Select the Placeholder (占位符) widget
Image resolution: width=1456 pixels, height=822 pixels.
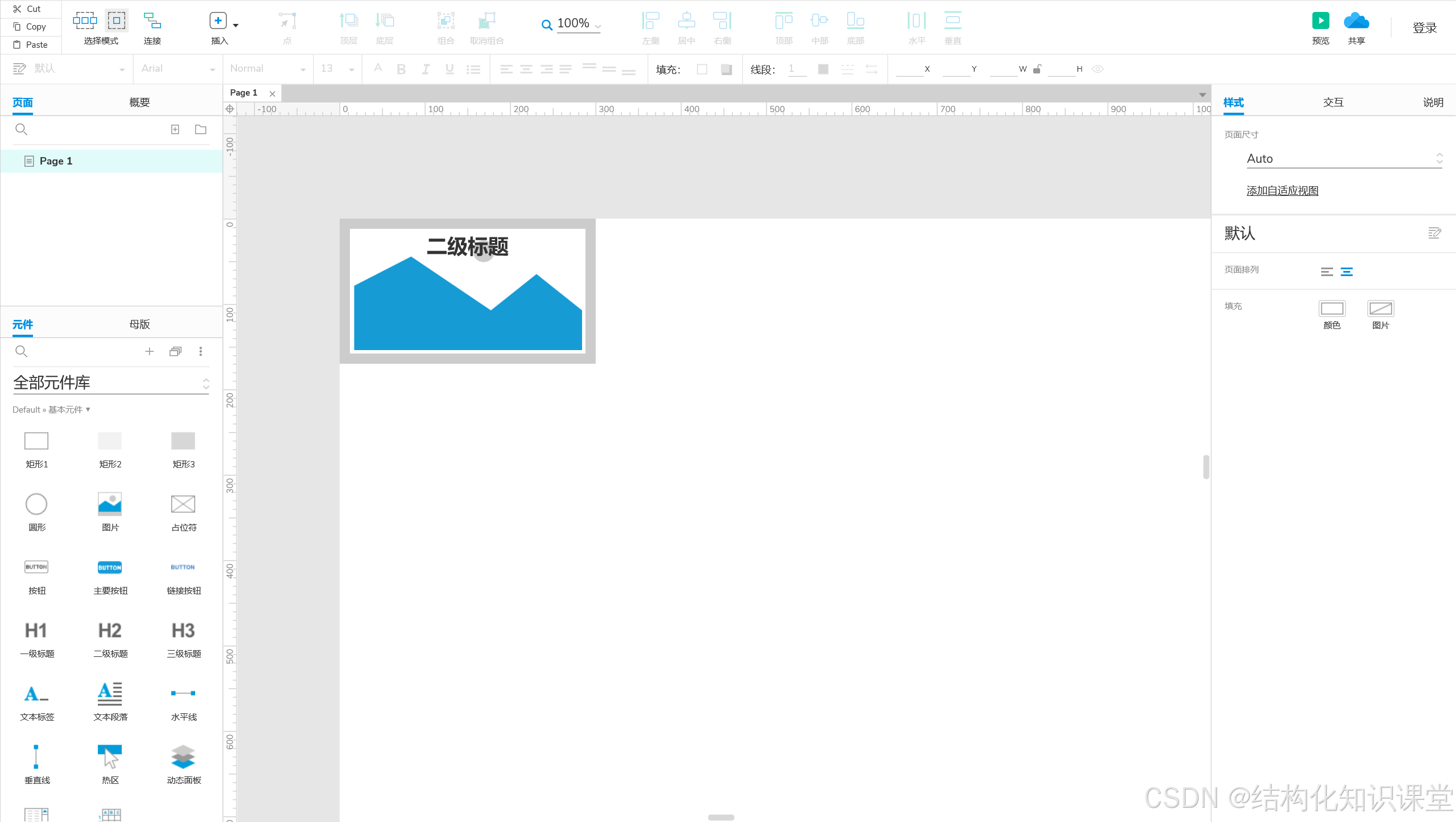[183, 504]
